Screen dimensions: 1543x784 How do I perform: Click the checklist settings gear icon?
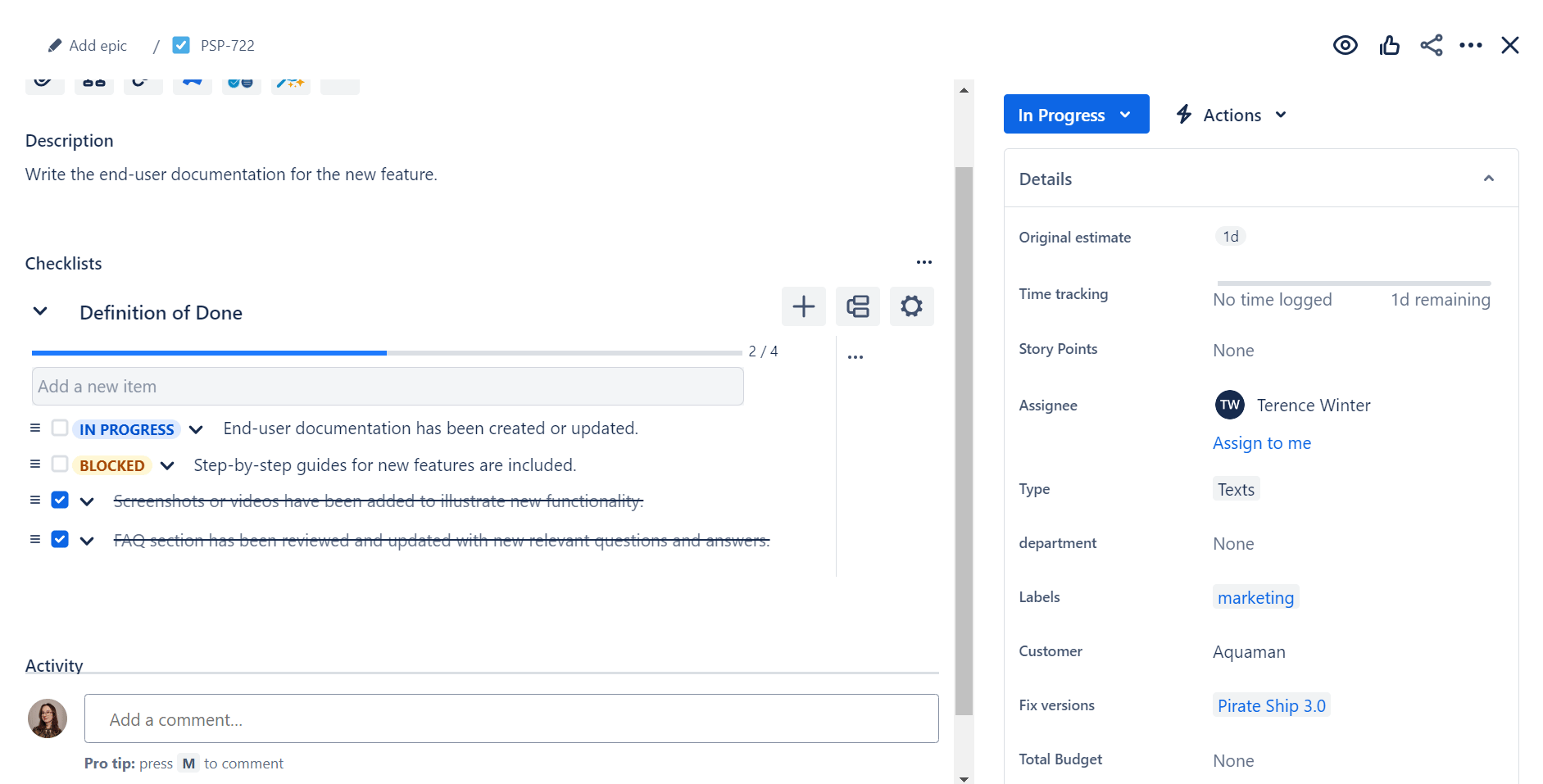(911, 306)
